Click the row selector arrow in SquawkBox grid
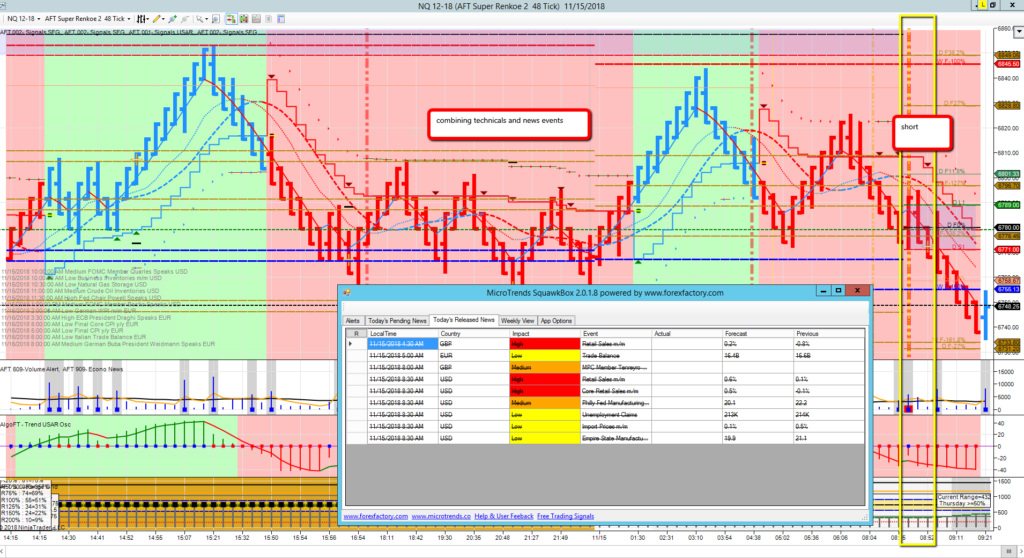 click(351, 344)
